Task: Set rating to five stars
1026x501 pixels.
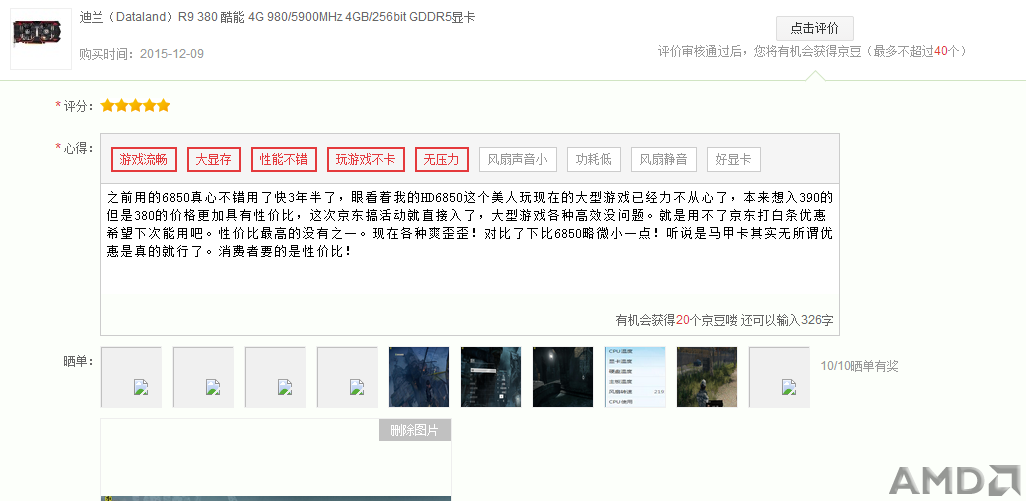Action: coord(164,105)
